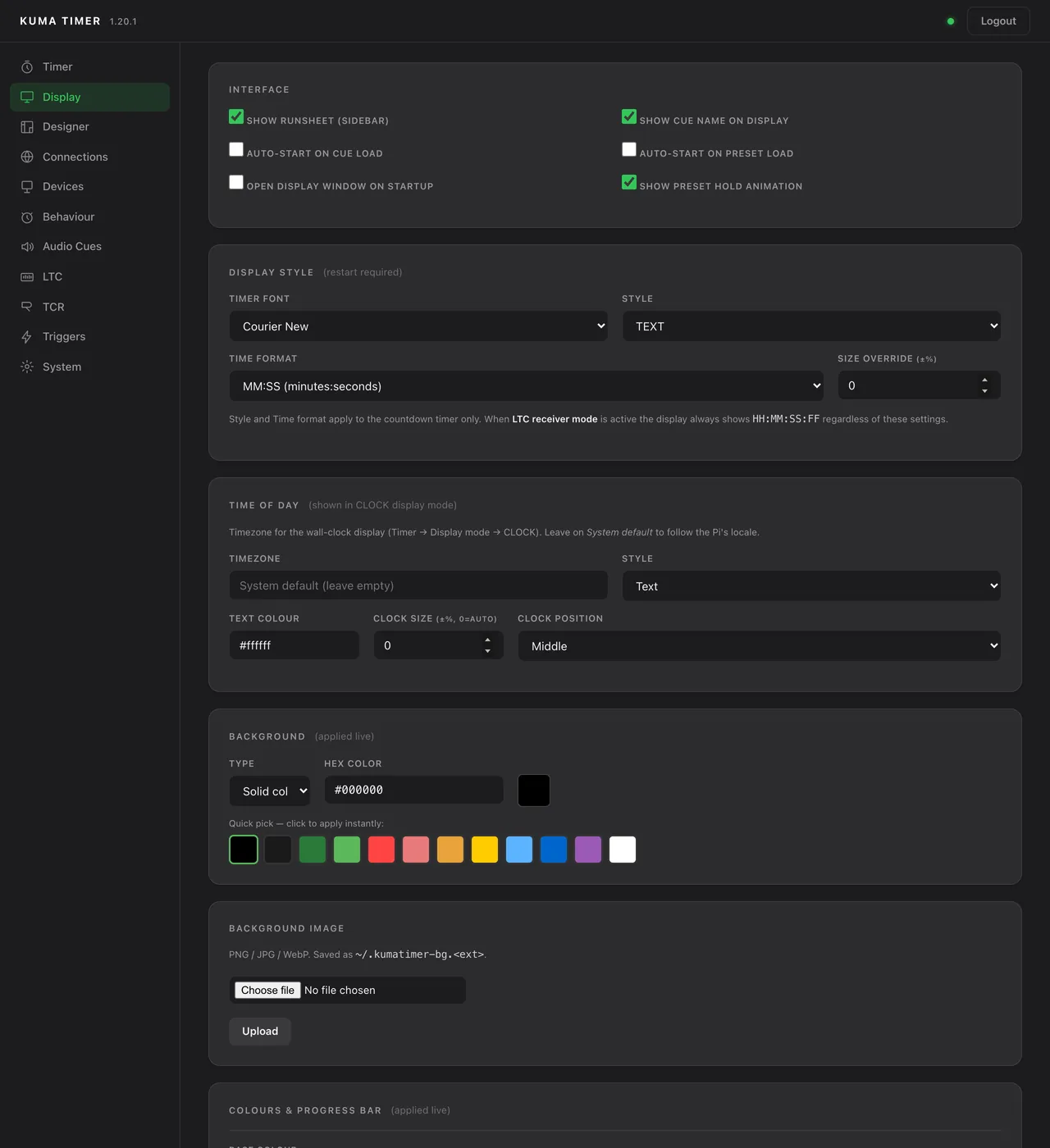Screen dimensions: 1050x1148
Task: Click the Devices screen icon
Action: 27,187
